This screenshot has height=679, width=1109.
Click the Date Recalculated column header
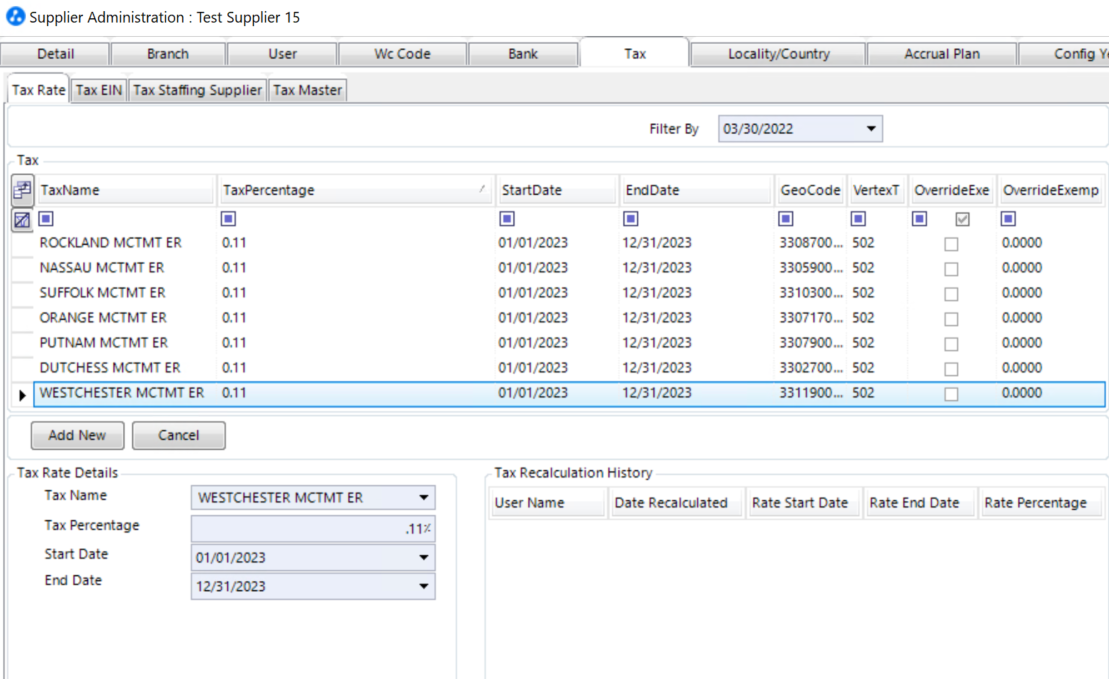(676, 503)
